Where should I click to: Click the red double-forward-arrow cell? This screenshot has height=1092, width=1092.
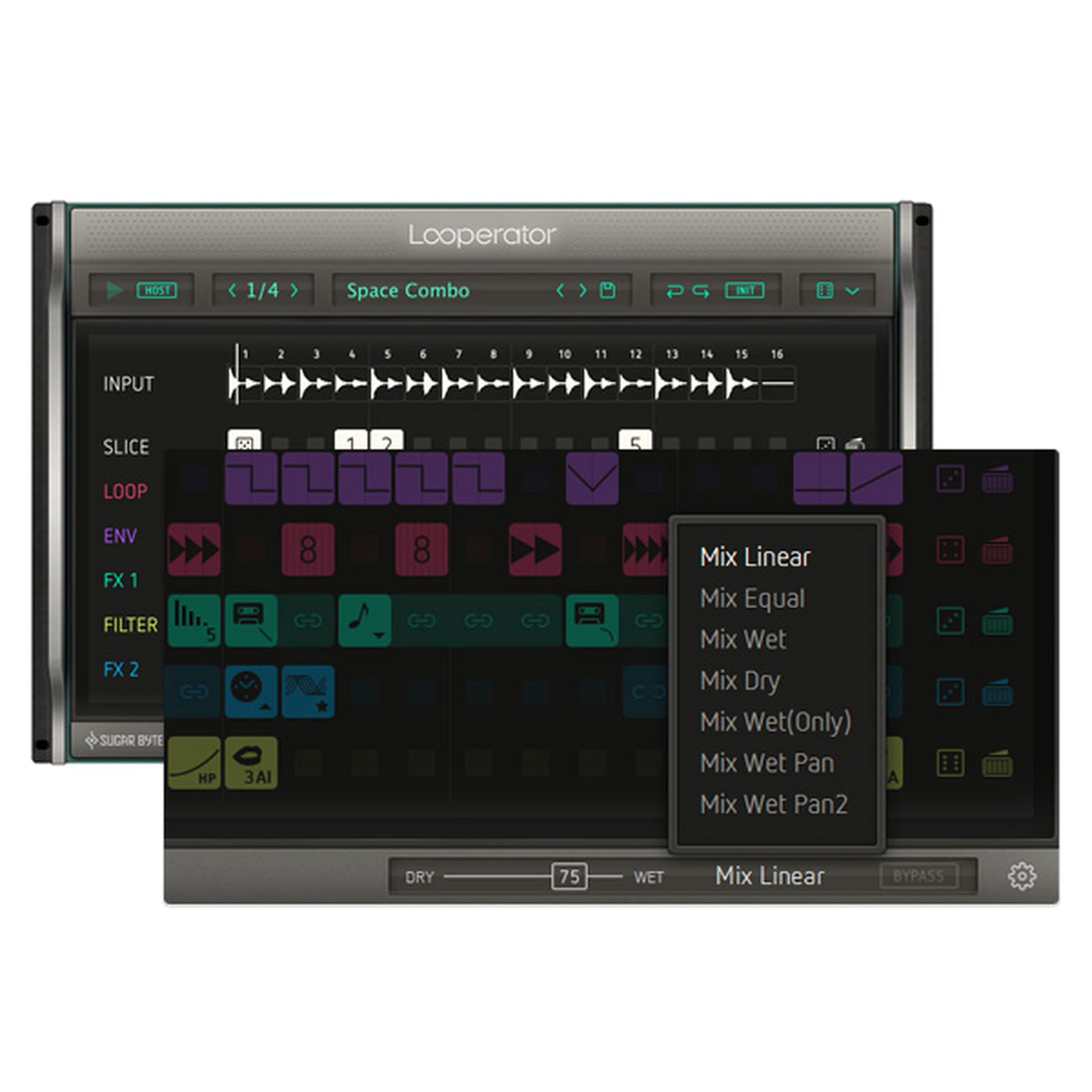(535, 549)
